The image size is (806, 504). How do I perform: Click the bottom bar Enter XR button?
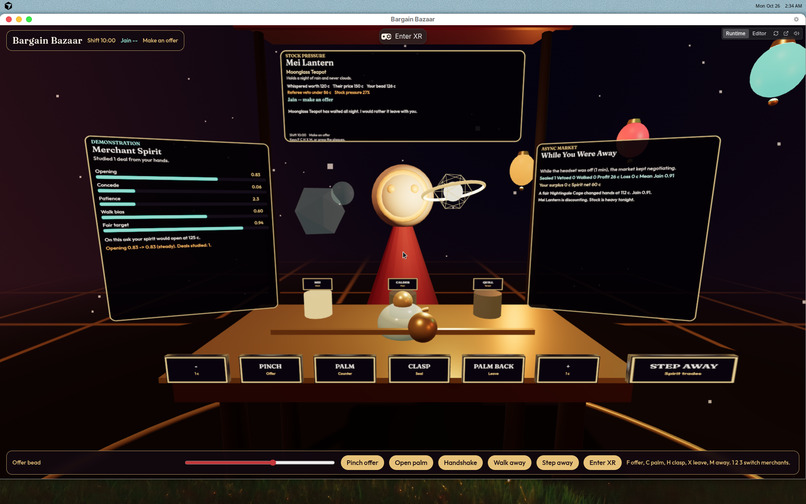(602, 462)
